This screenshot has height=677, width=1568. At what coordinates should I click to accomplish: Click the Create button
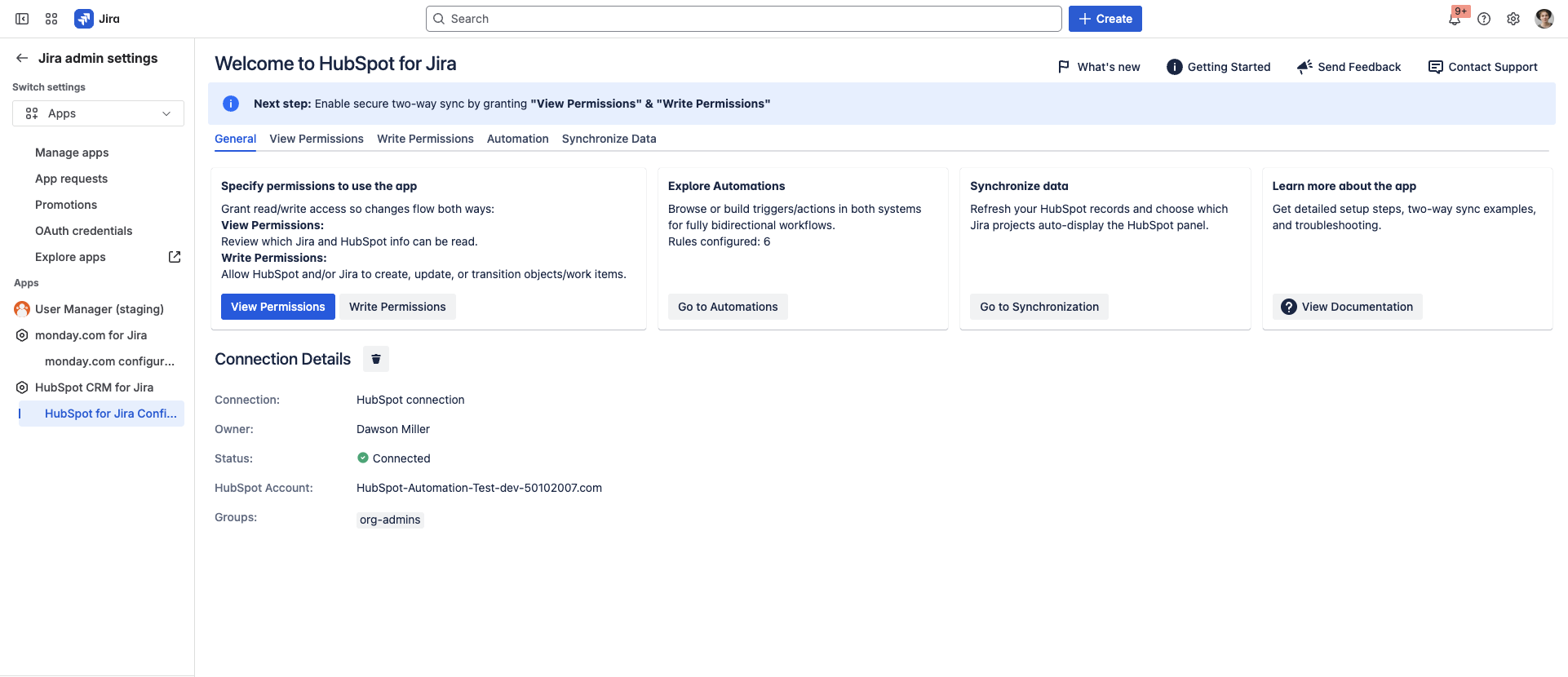[x=1105, y=19]
